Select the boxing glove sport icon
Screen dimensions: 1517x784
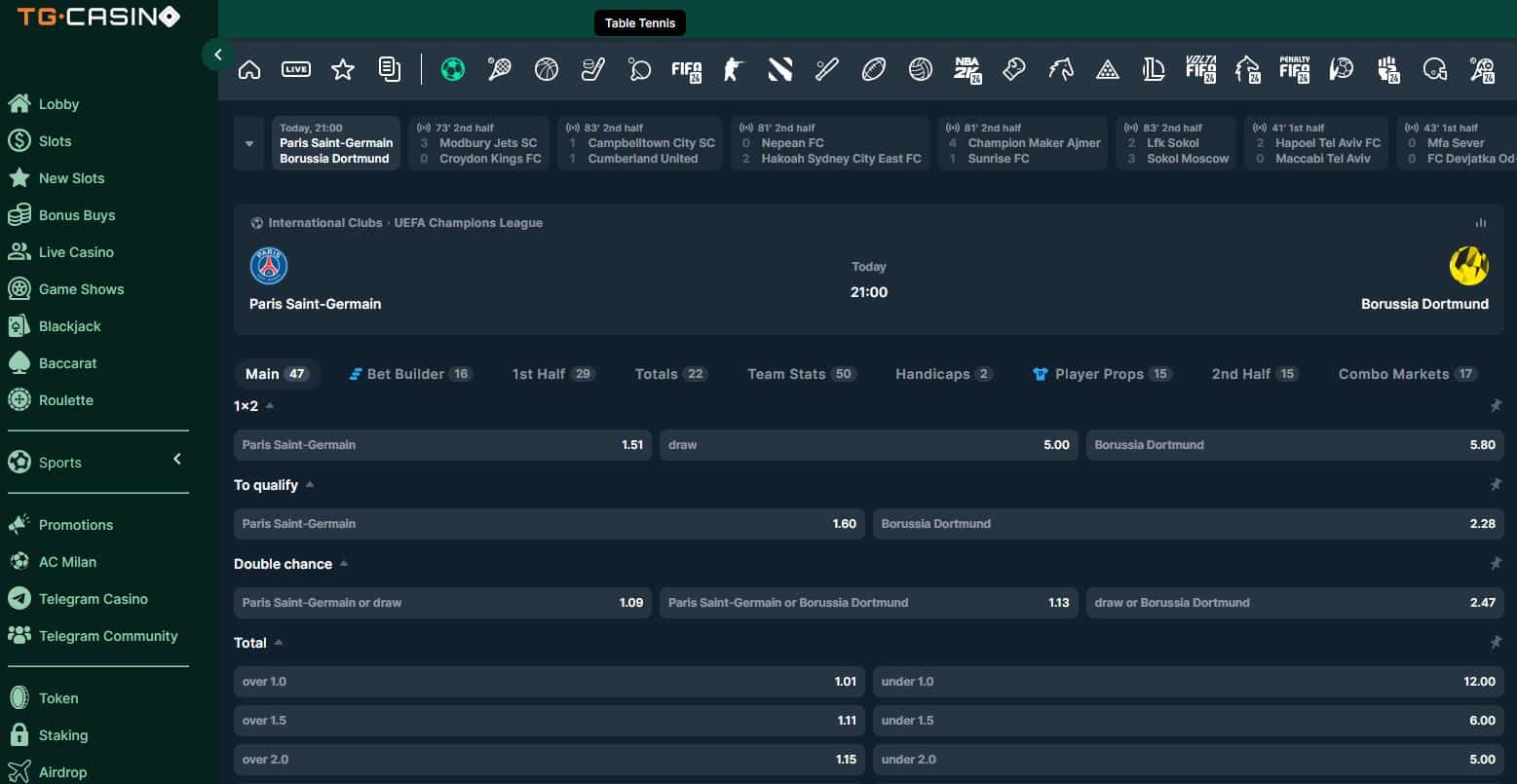click(x=1014, y=69)
